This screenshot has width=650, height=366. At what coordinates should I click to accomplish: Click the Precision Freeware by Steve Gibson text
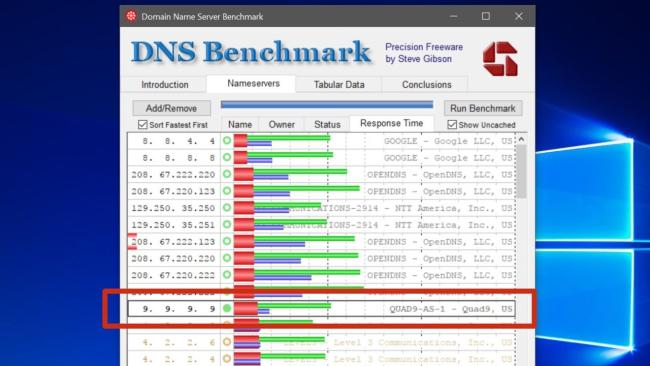(x=424, y=53)
